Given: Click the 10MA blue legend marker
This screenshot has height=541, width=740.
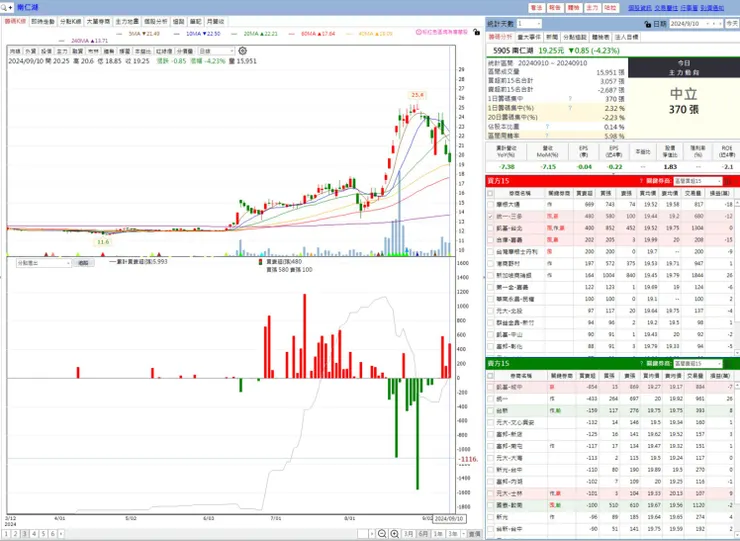Looking at the screenshot, I should [x=177, y=34].
